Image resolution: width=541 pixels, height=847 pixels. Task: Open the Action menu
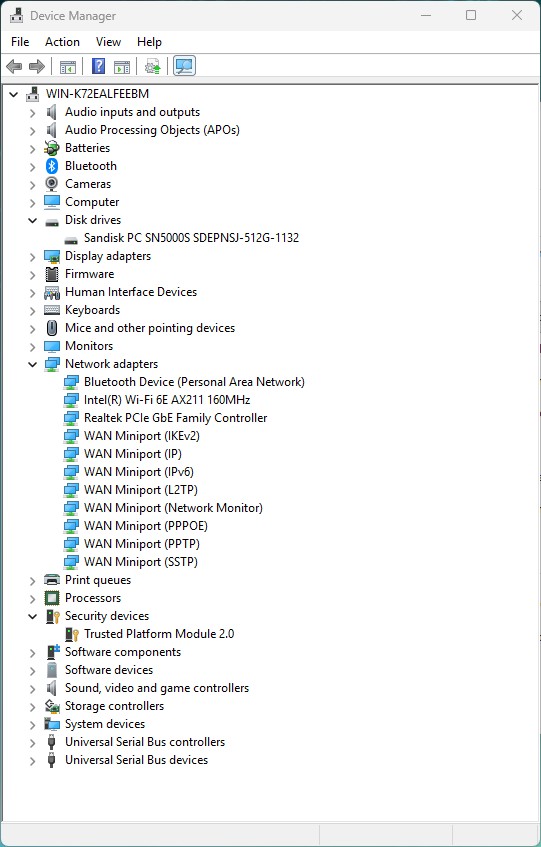tap(62, 42)
